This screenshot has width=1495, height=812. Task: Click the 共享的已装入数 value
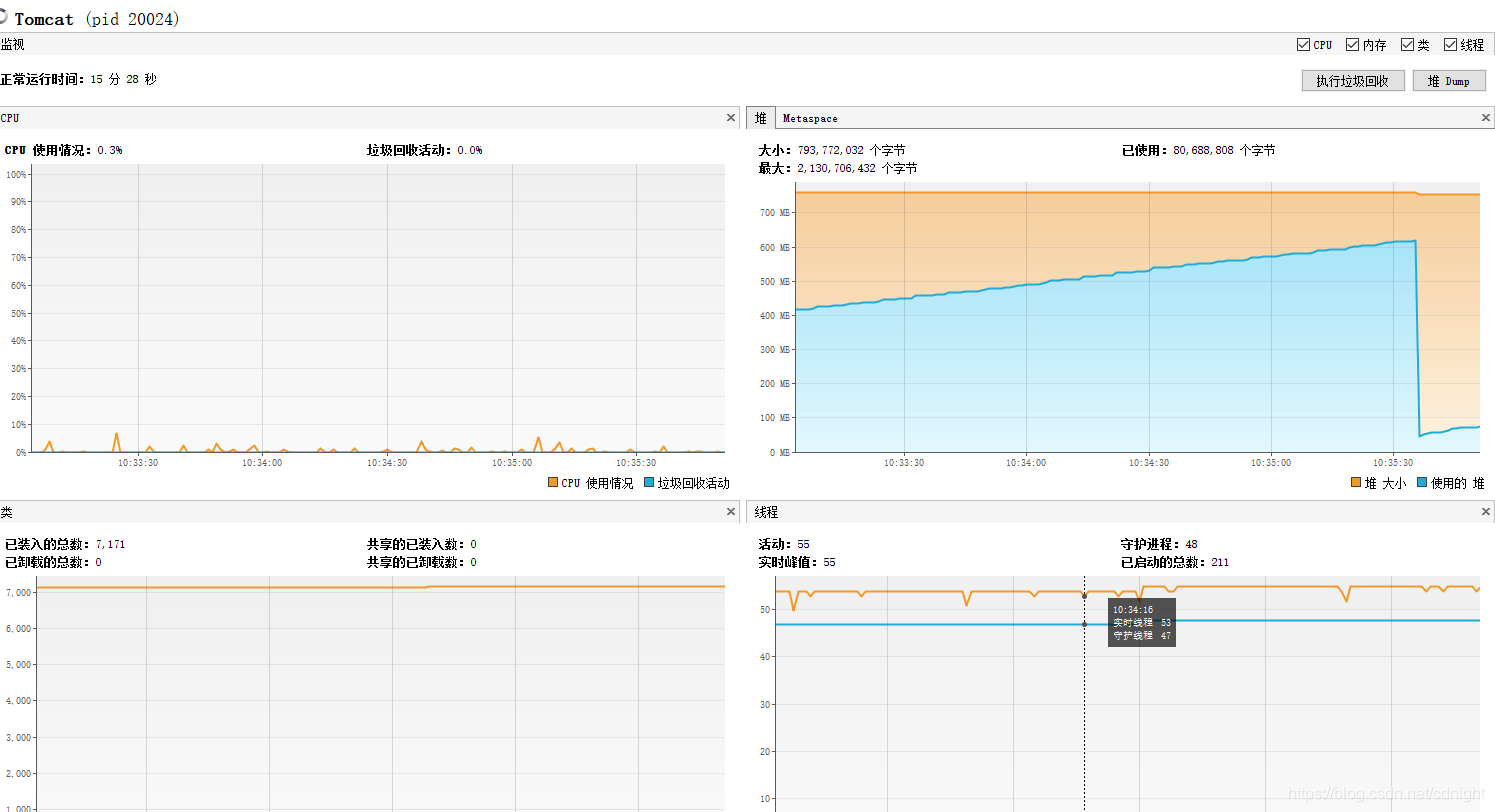coord(473,544)
